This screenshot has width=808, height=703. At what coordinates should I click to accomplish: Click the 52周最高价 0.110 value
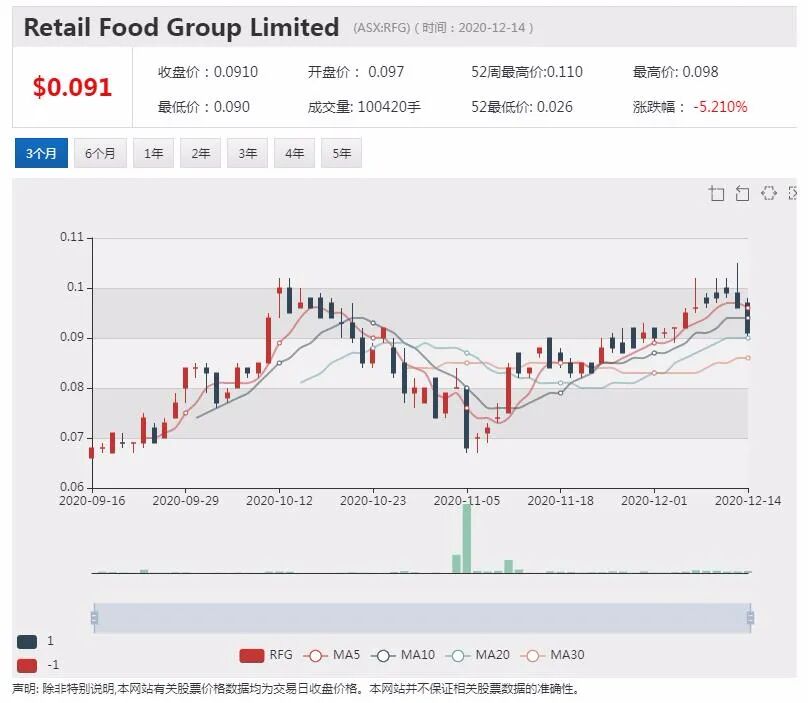coord(527,72)
